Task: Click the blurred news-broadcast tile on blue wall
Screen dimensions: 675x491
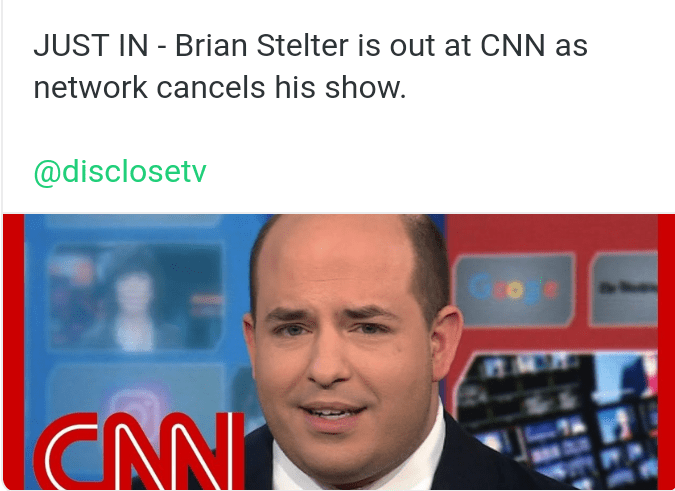Action: click(x=136, y=296)
